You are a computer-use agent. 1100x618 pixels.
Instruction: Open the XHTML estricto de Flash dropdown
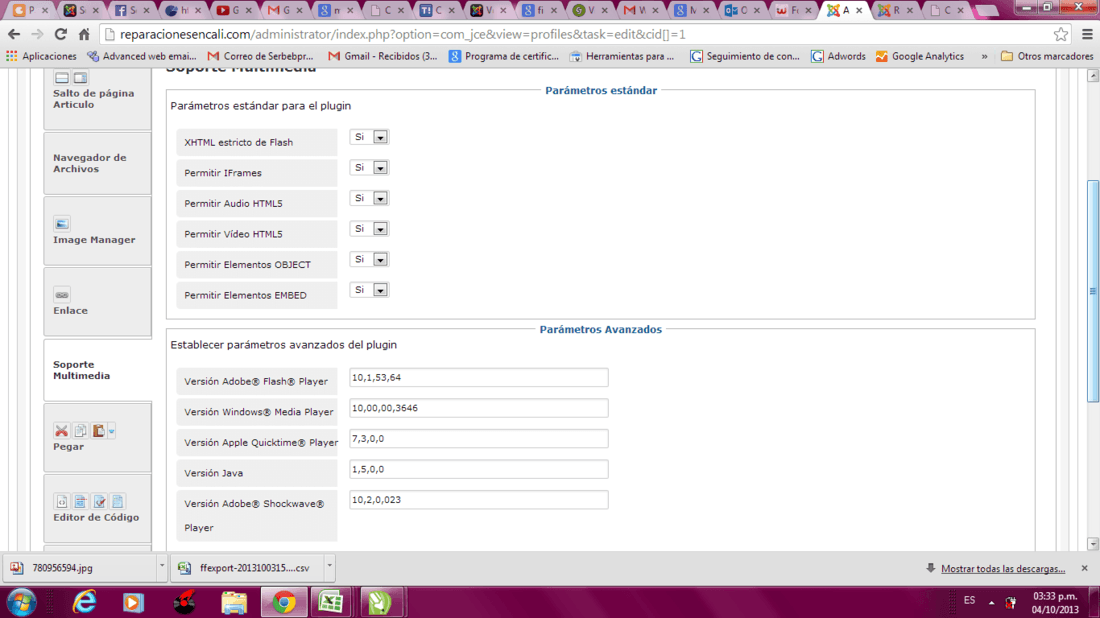pyautogui.click(x=369, y=137)
